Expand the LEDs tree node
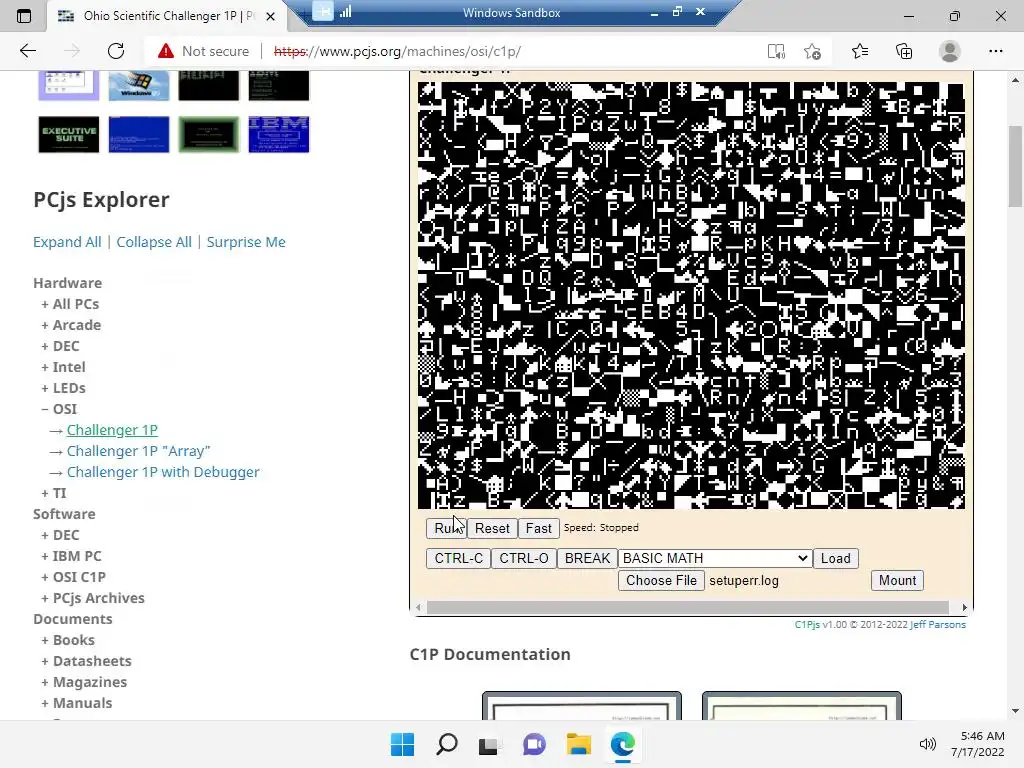The image size is (1024, 768). pos(63,388)
